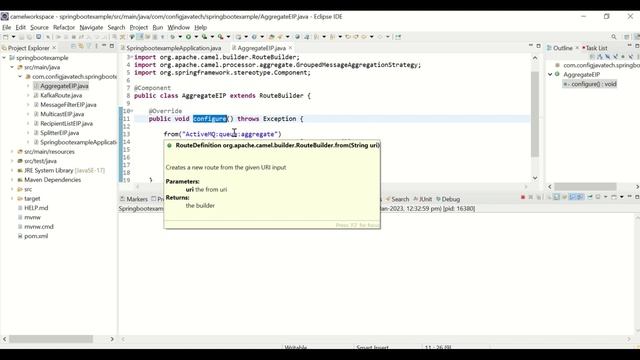Screen dimensions: 640x360
Task: Select SplitterEIP.java file
Action: [x=60, y=133]
